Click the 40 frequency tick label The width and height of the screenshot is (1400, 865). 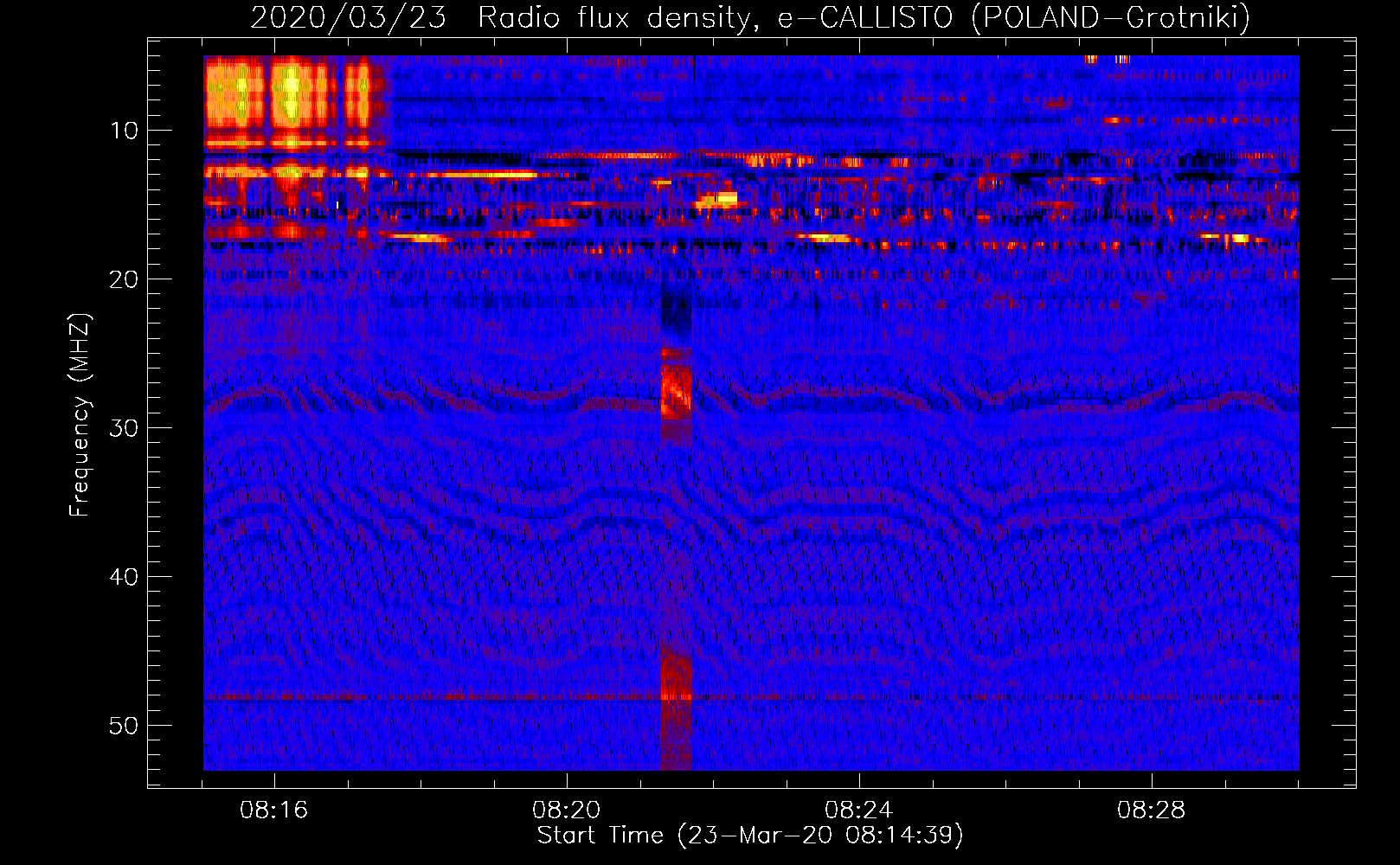tap(125, 577)
